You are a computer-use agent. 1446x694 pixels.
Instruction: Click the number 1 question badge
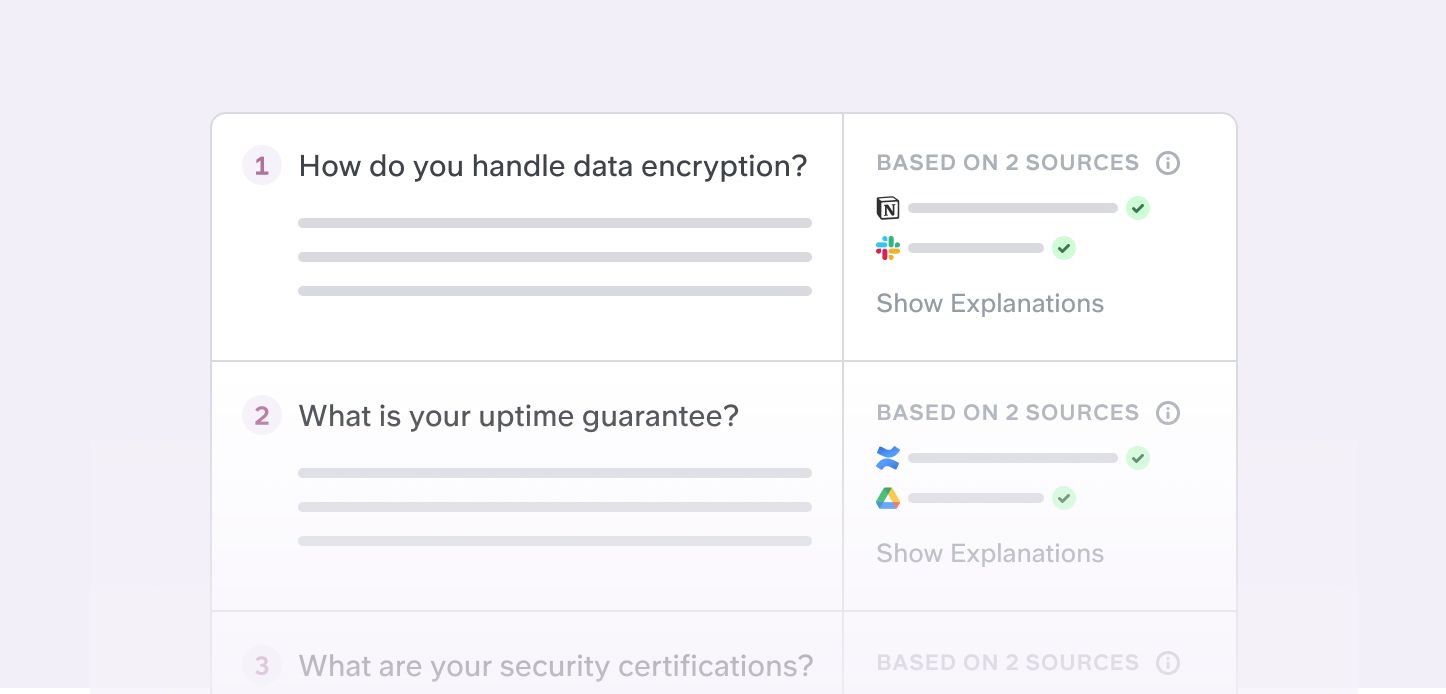coord(262,166)
